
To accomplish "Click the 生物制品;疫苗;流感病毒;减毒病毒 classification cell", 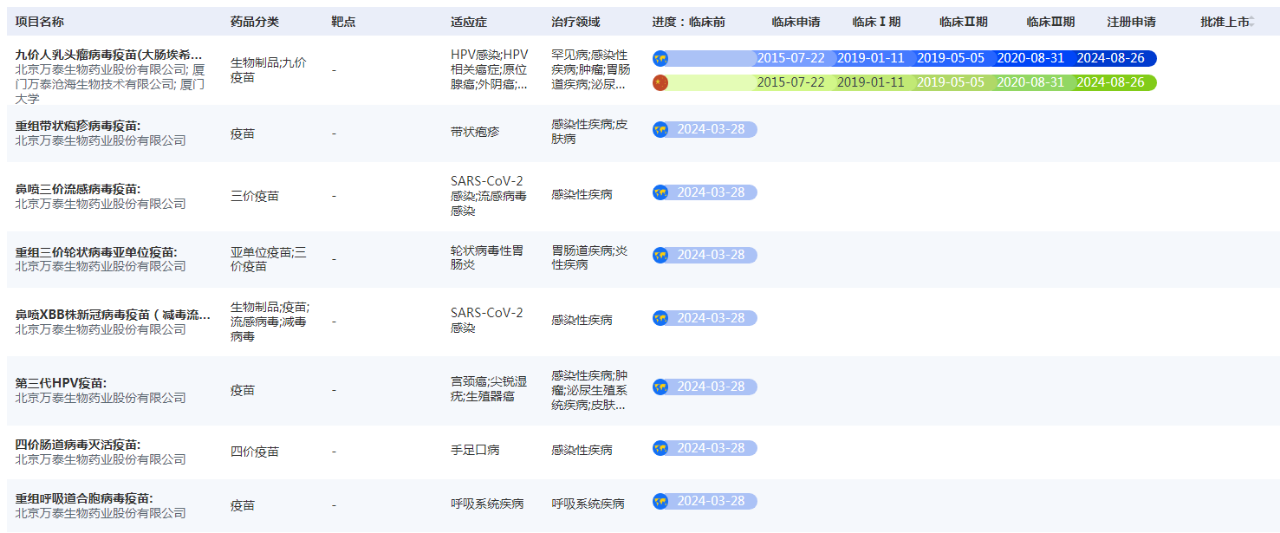I will click(x=270, y=322).
